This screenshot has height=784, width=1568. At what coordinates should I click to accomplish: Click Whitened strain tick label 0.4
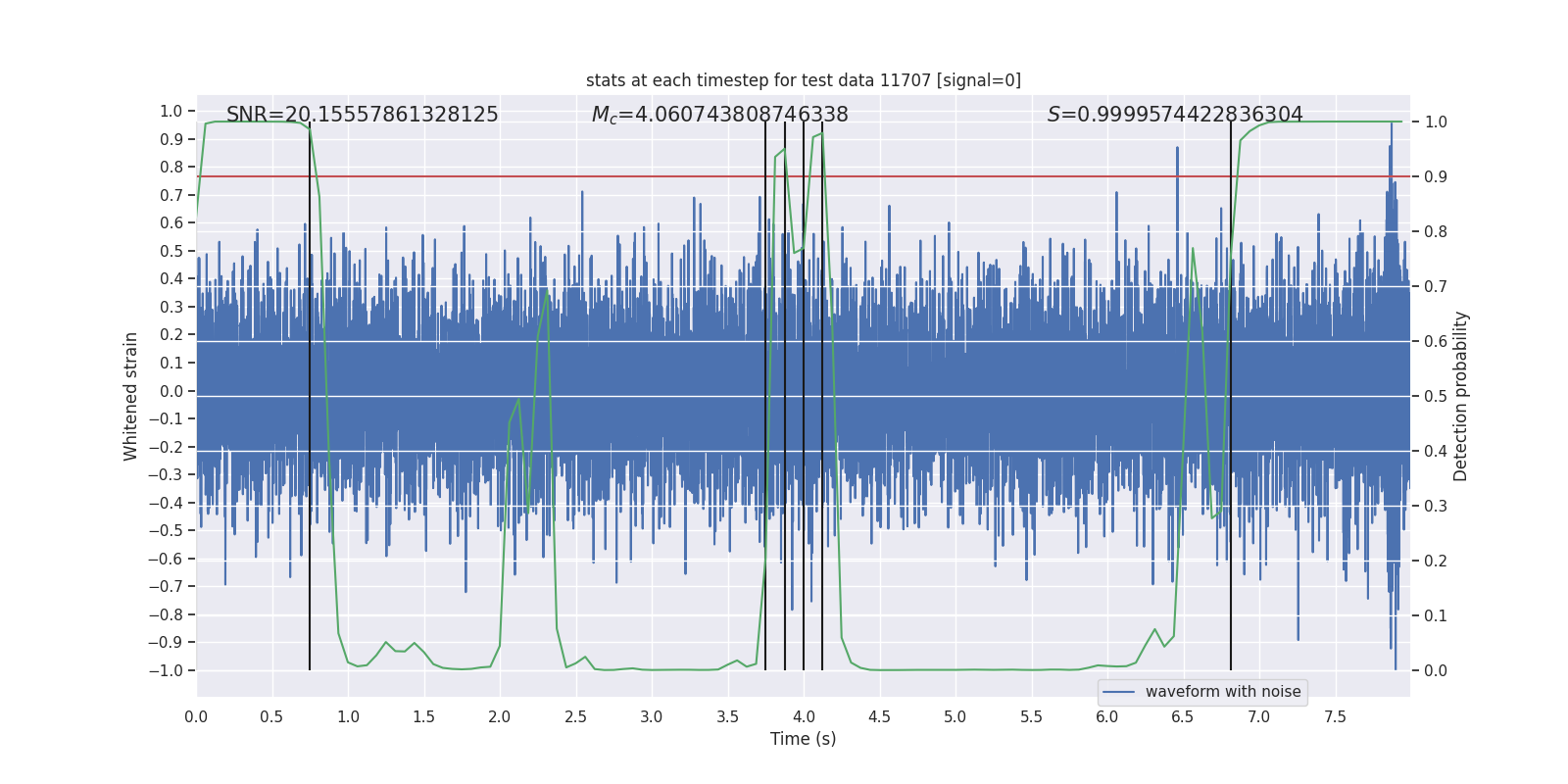pyautogui.click(x=171, y=279)
